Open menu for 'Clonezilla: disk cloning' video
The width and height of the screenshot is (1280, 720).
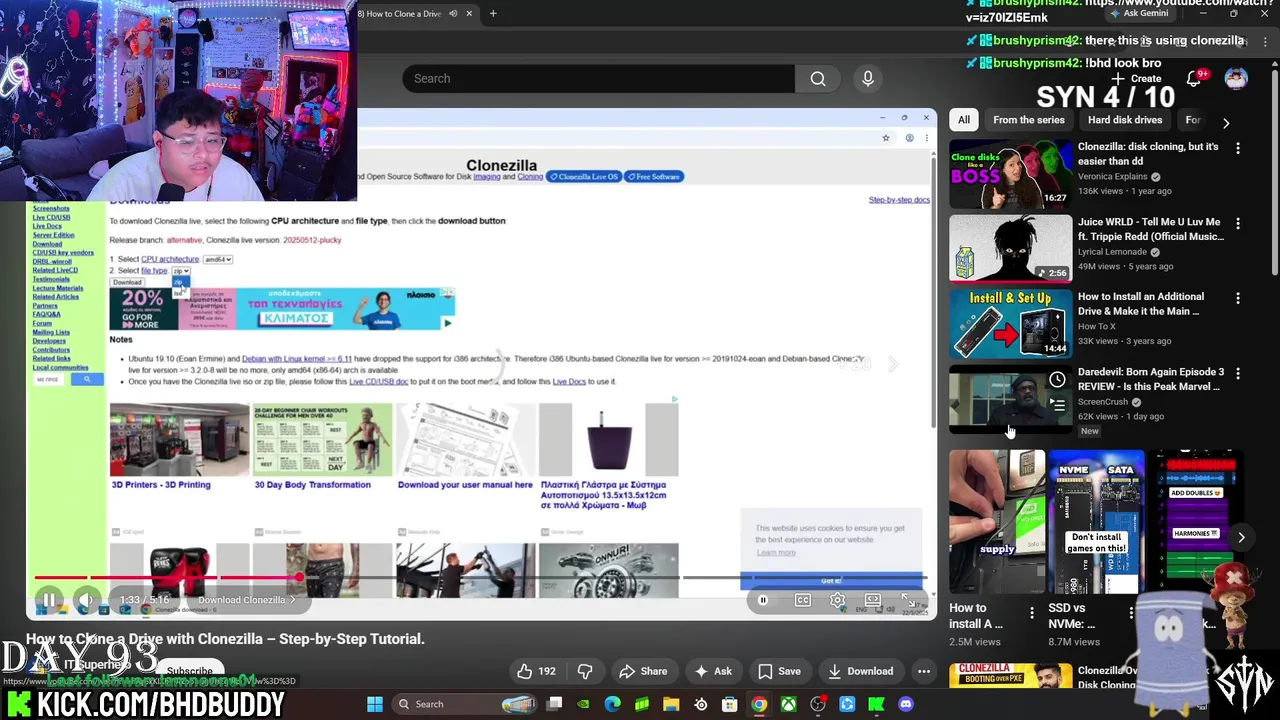click(x=1238, y=149)
